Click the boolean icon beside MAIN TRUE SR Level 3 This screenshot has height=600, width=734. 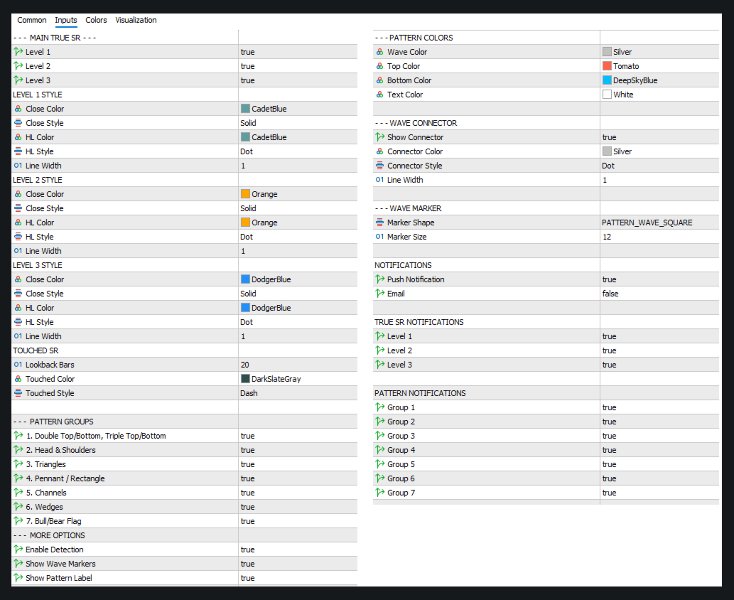pyautogui.click(x=18, y=80)
